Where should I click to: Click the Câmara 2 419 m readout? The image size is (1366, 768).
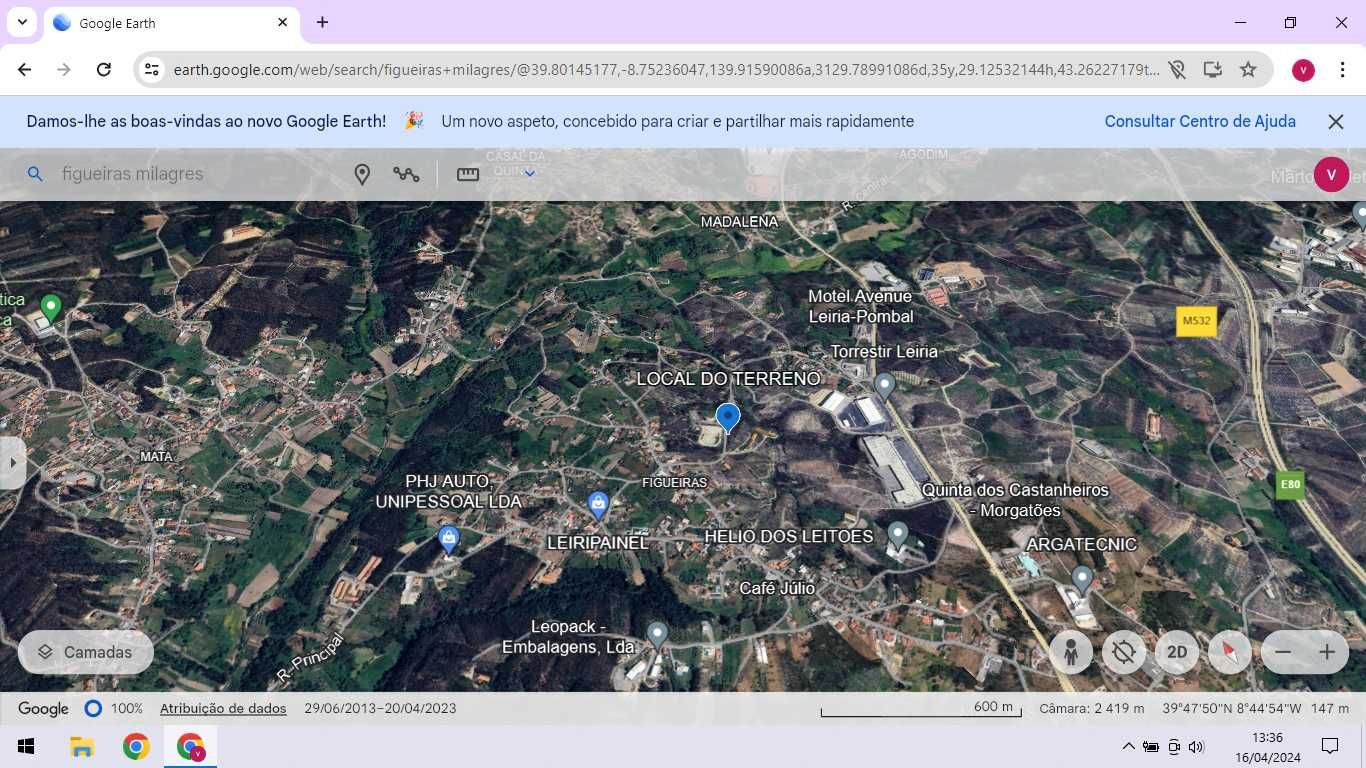1092,708
